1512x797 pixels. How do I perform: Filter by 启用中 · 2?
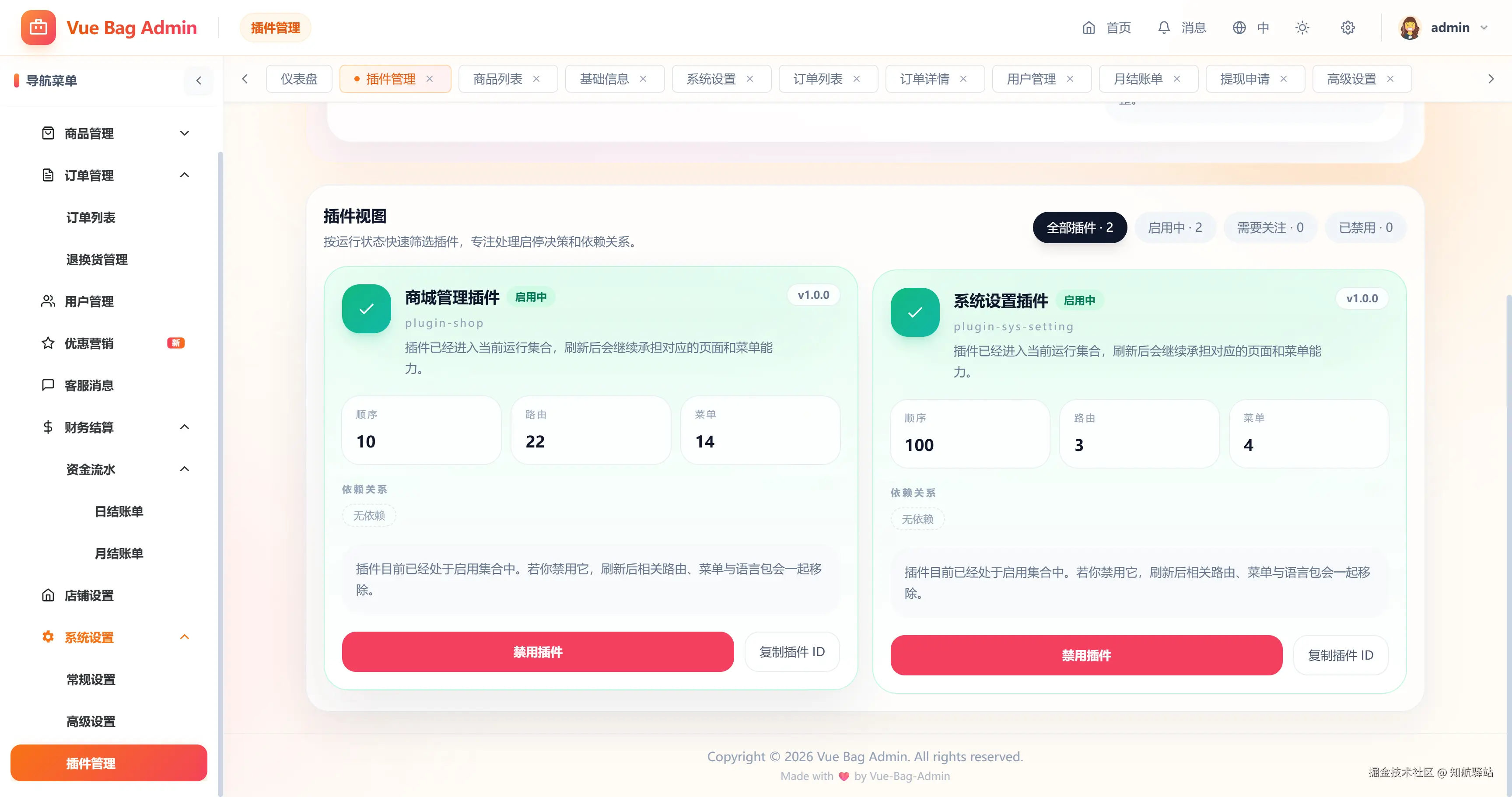pos(1175,227)
